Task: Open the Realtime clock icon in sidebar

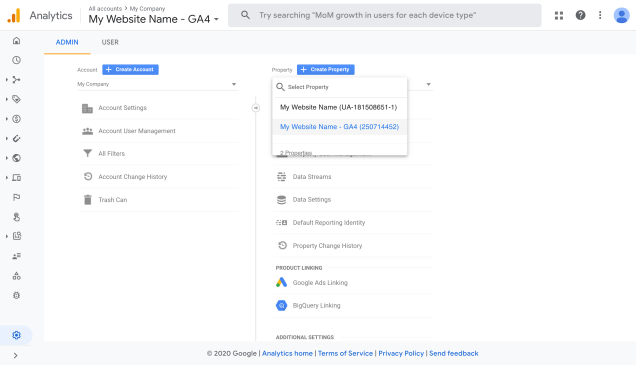Action: click(16, 60)
